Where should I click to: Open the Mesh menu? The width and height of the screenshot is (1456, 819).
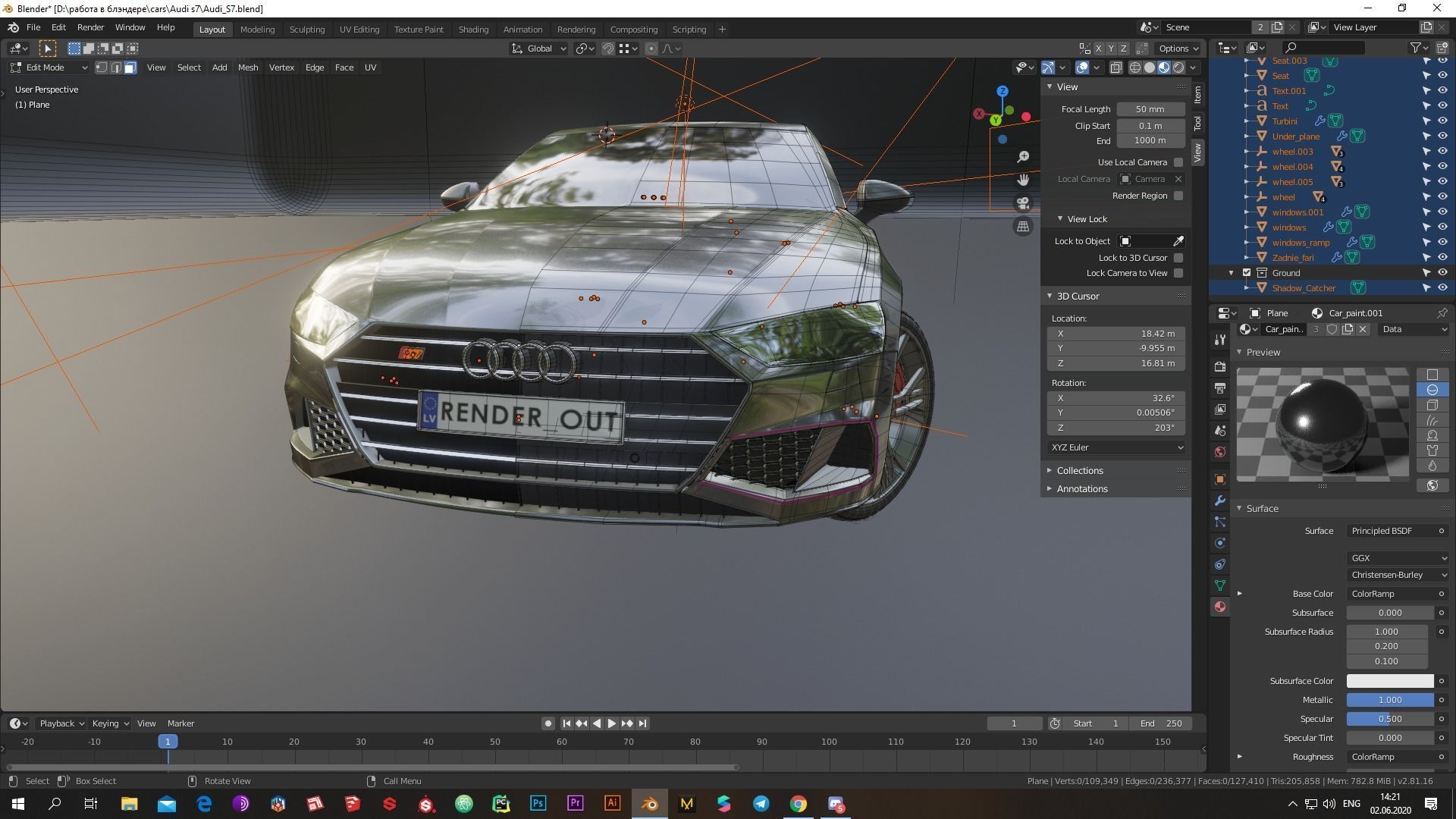[x=248, y=67]
